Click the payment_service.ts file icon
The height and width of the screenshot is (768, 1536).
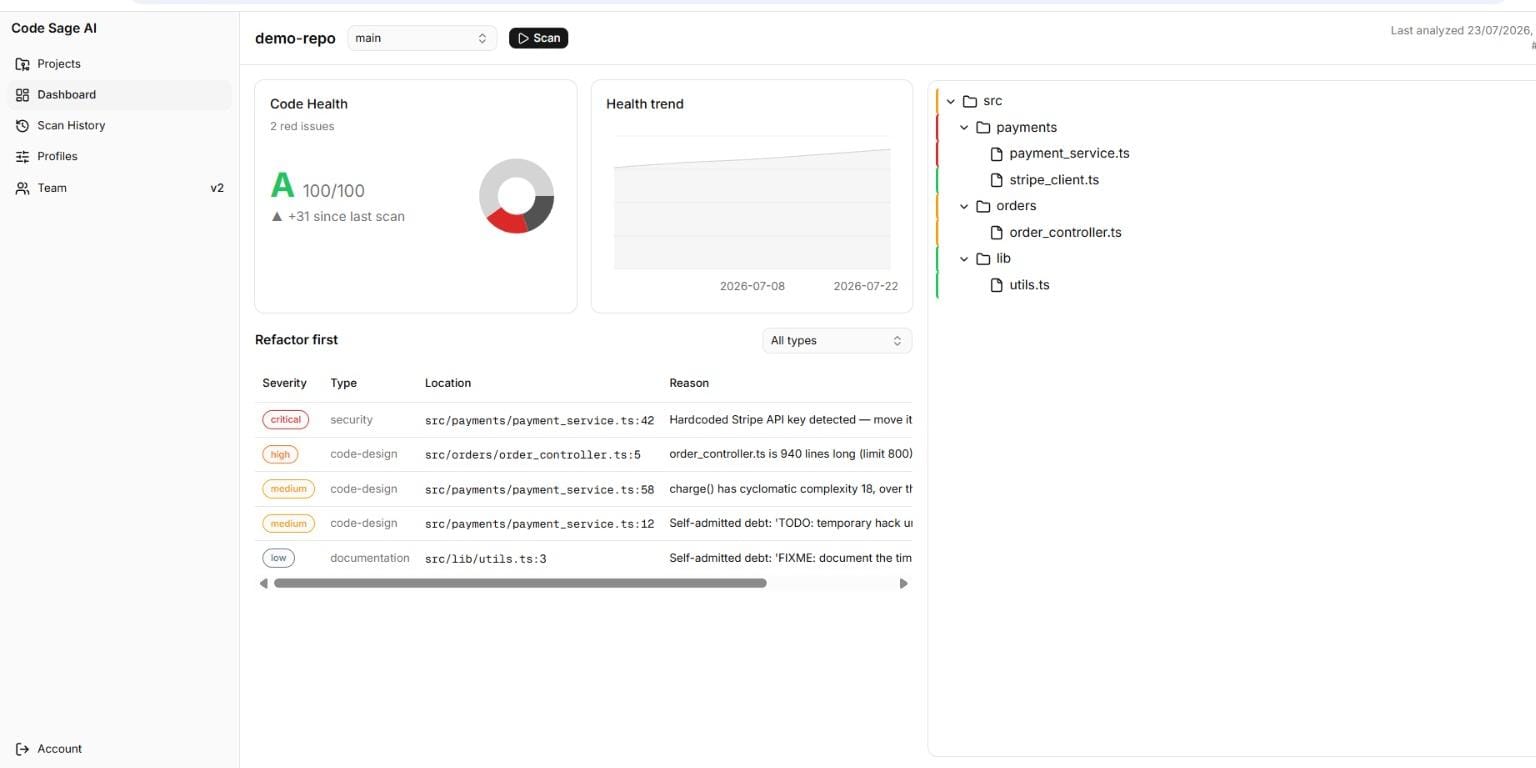tap(996, 154)
